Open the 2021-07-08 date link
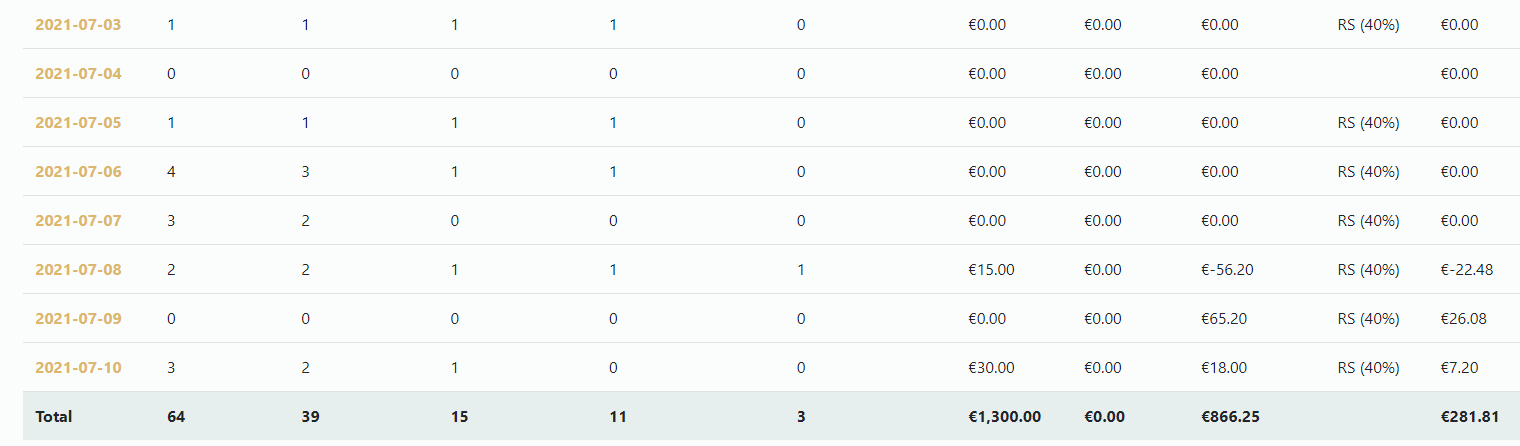This screenshot has height=446, width=1520. [78, 269]
